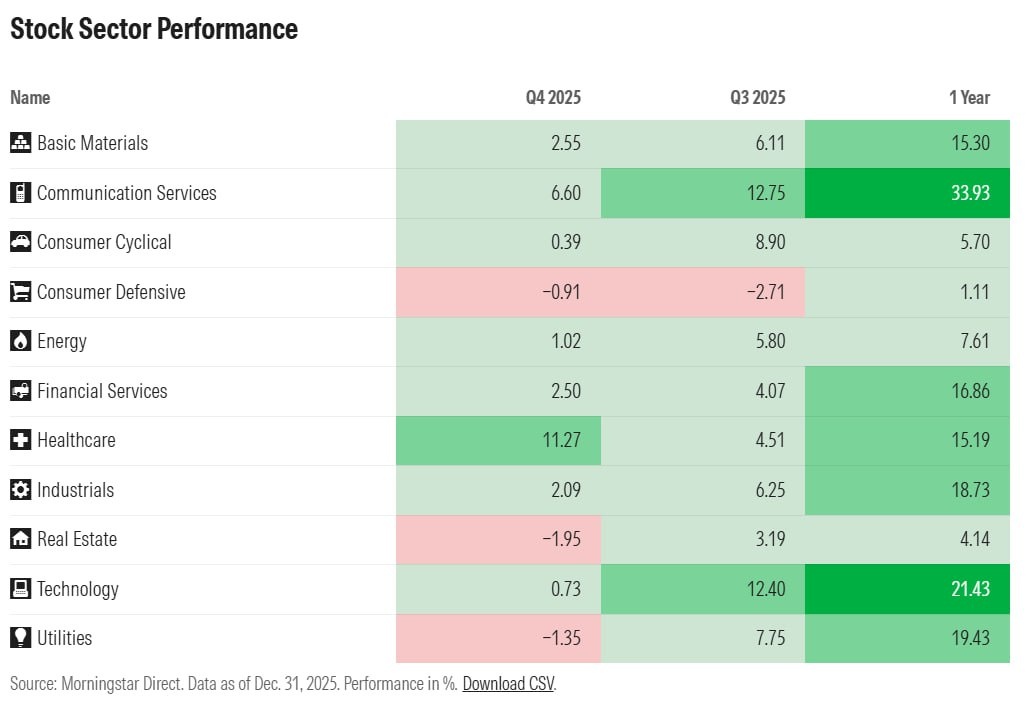Screen dimensions: 1033x707
Task: Click the Financial Services icon
Action: 20,391
